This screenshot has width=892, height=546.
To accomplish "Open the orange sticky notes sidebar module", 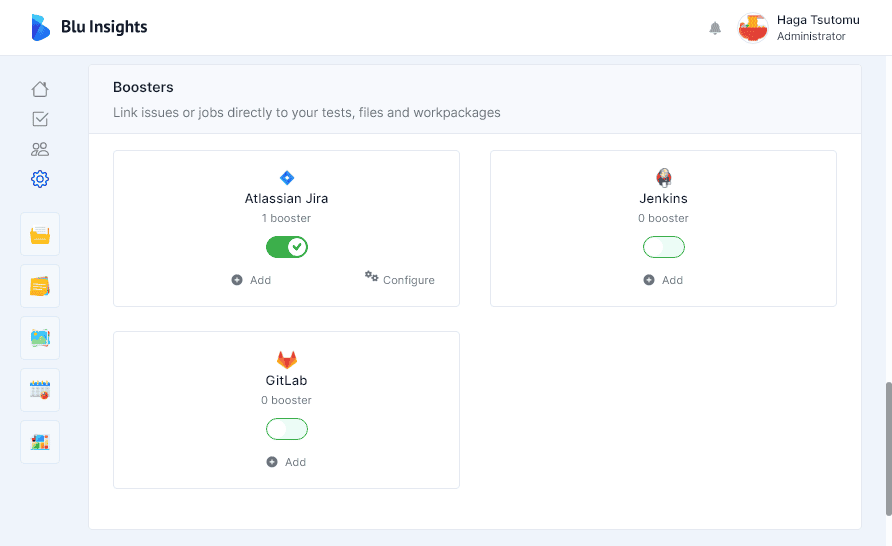I will (x=40, y=286).
